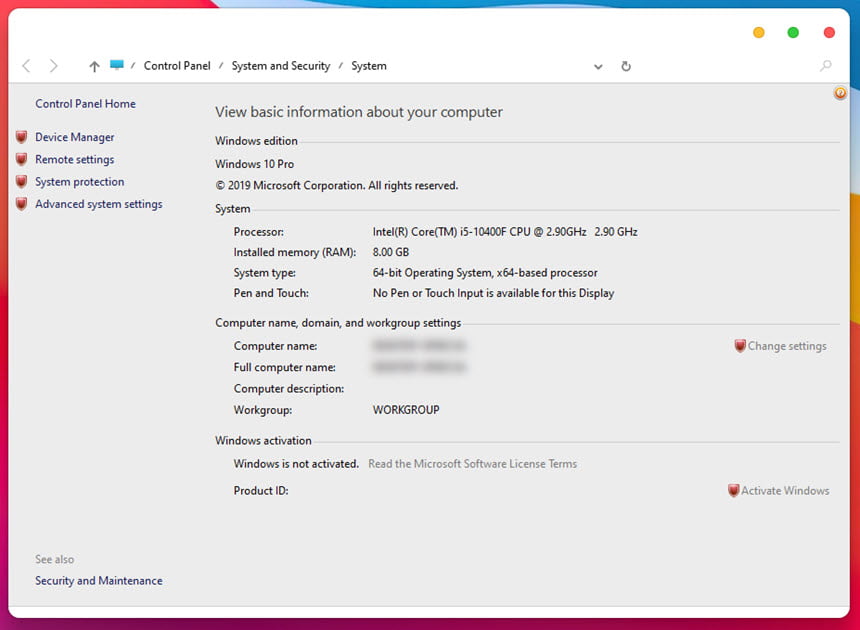Click the 'Product ID:' label
This screenshot has width=860, height=630.
coord(261,491)
